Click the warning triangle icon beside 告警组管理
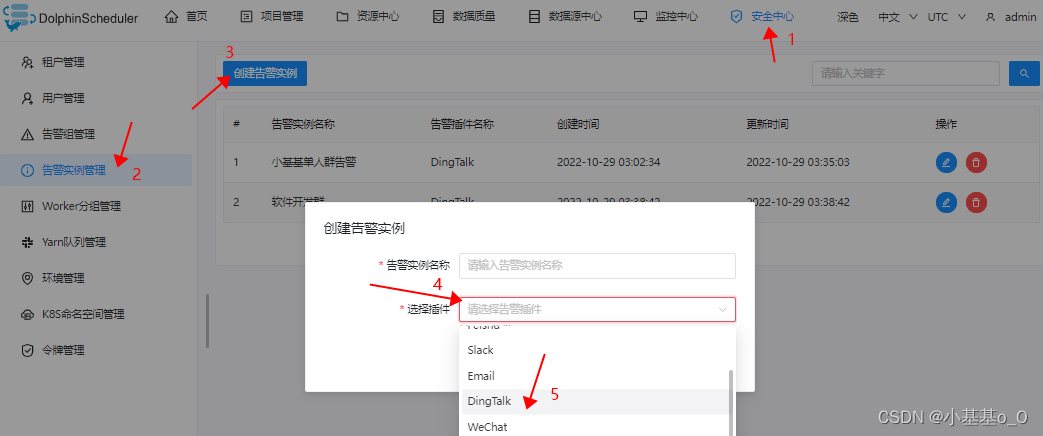1043x436 pixels. (x=27, y=134)
